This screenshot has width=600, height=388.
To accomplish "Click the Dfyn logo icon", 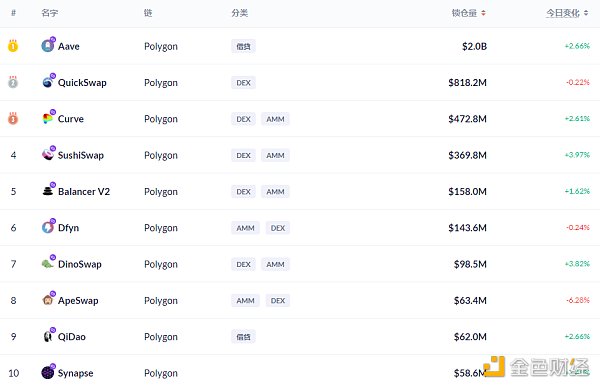I will click(x=47, y=227).
